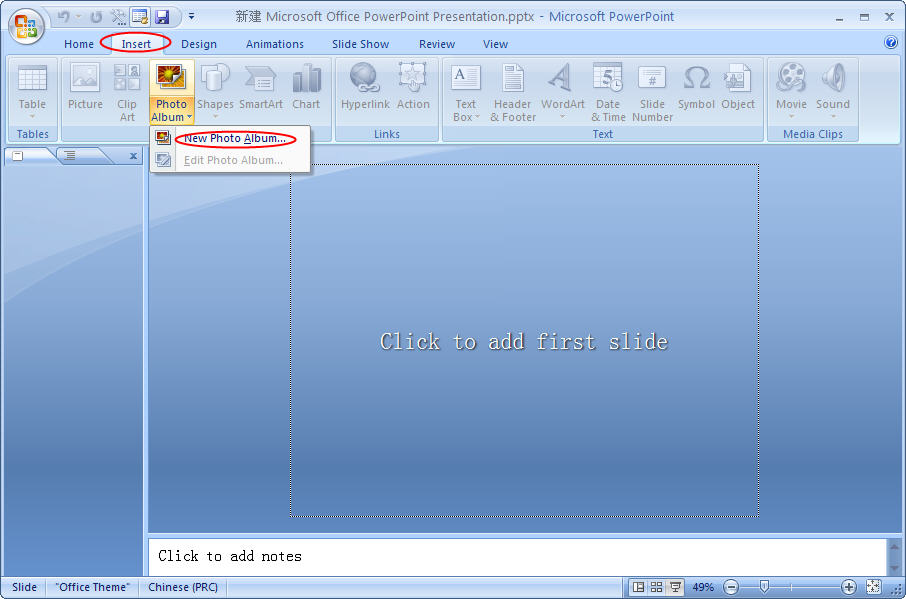The height and width of the screenshot is (599, 906).
Task: Switch to Normal view in status bar
Action: tap(638, 587)
